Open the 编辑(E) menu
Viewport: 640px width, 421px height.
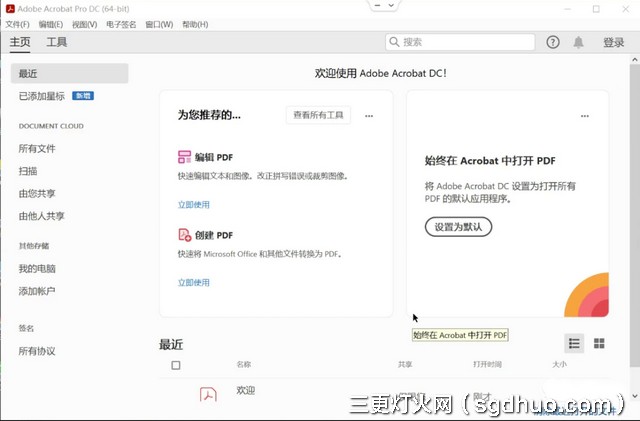[x=51, y=25]
